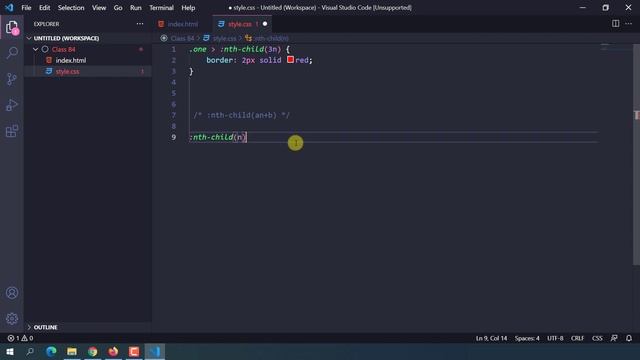Screen dimensions: 640x360
Task: Open the Source Control view
Action: (x=12, y=79)
